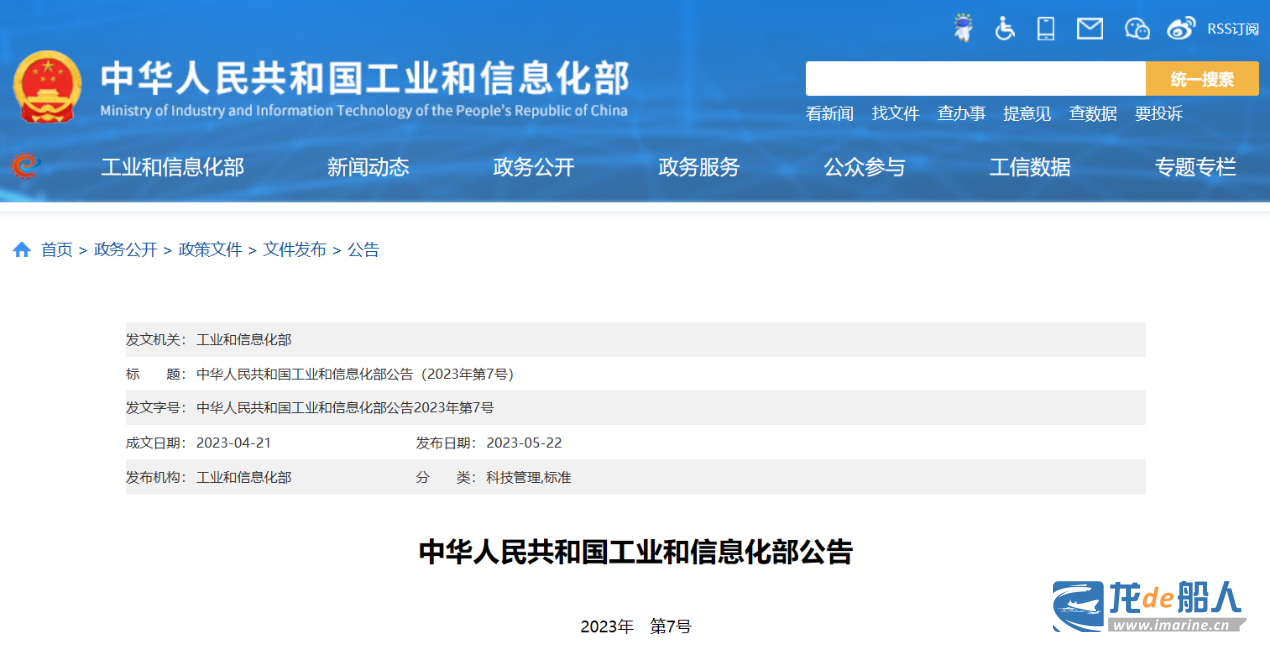
Task: Click the WeChat icon in header
Action: coord(1137,28)
